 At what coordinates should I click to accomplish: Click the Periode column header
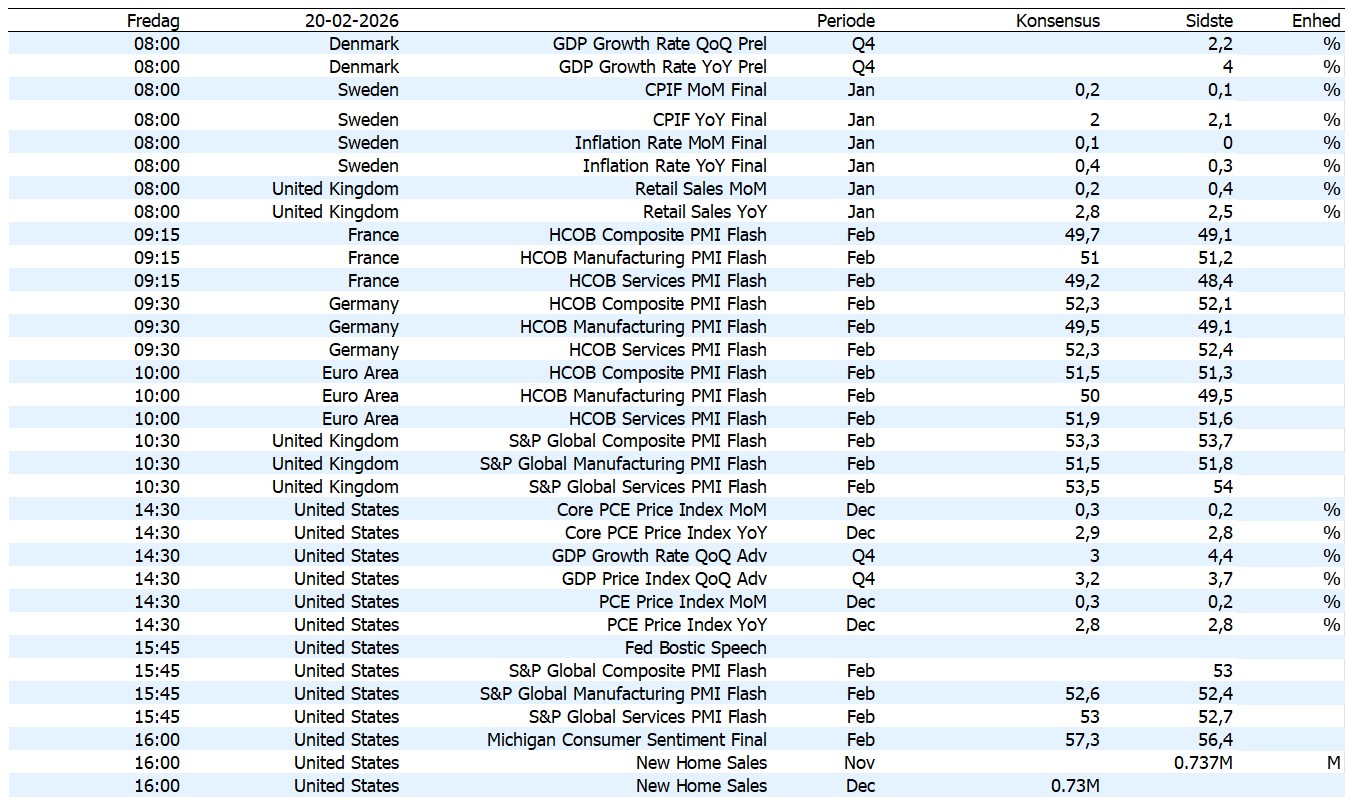[x=845, y=21]
